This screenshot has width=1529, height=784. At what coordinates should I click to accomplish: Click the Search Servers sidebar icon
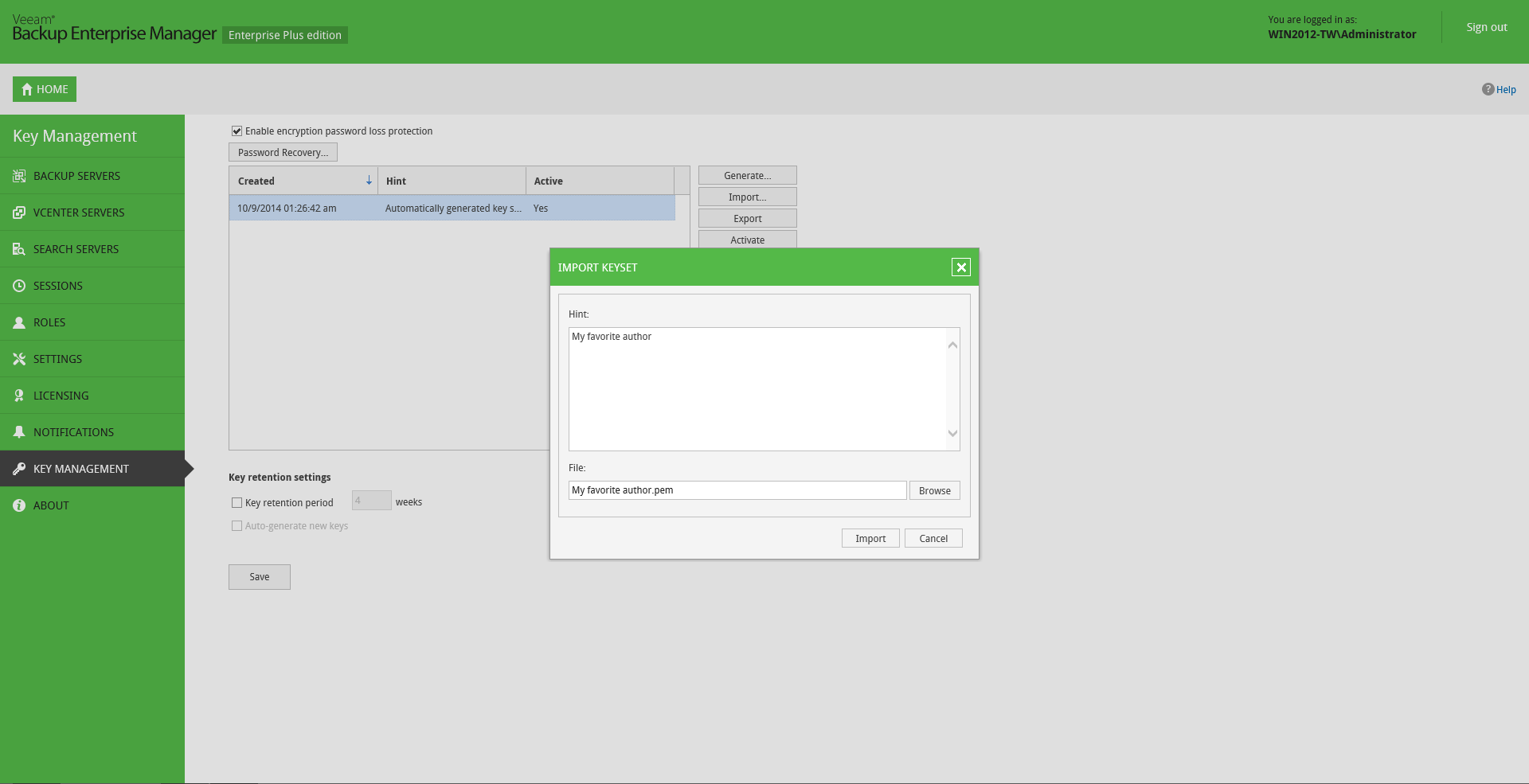click(19, 249)
